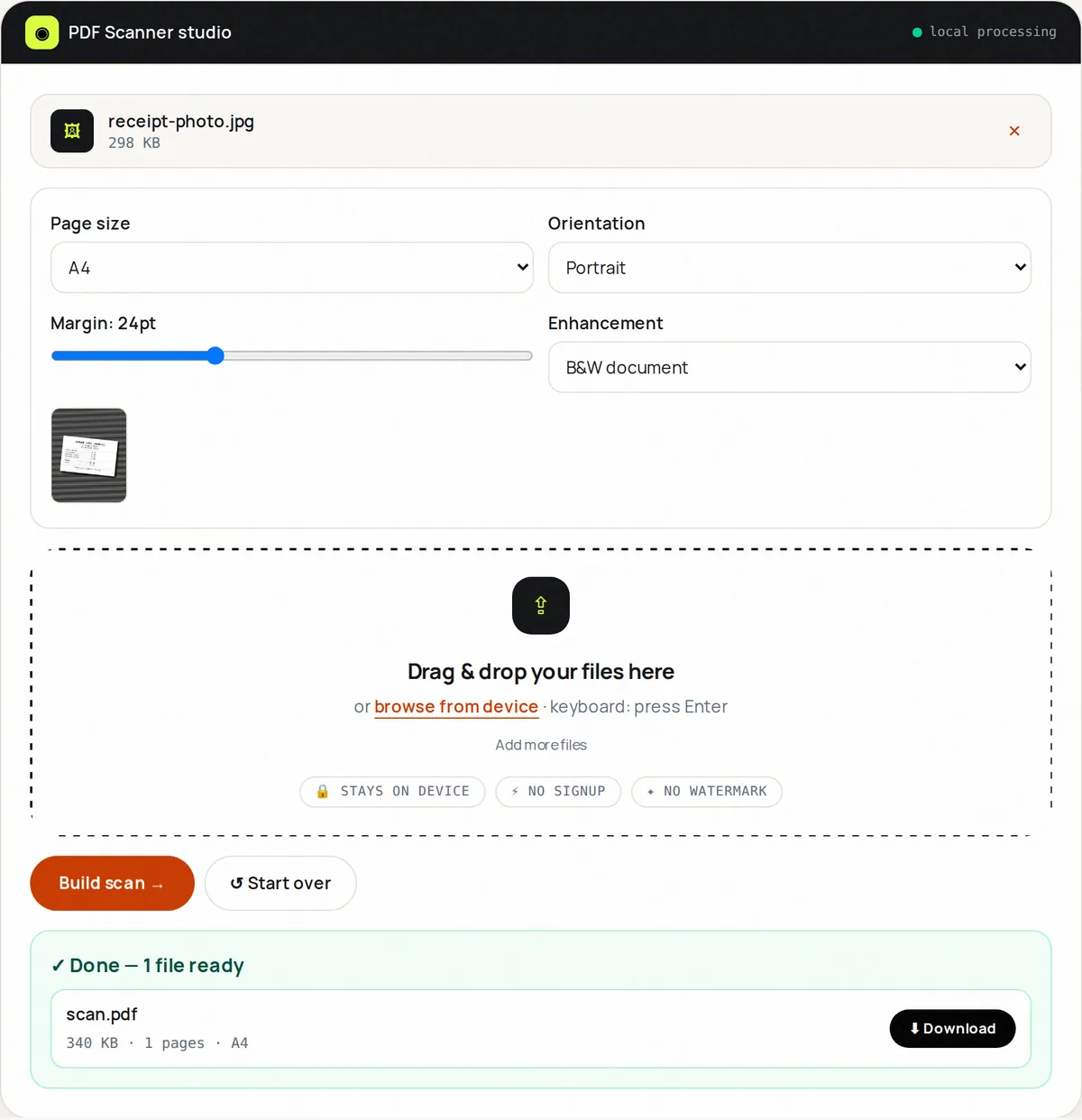The width and height of the screenshot is (1082, 1120).
Task: Remove receipt-photo.jpg with the red X
Action: tap(1014, 131)
